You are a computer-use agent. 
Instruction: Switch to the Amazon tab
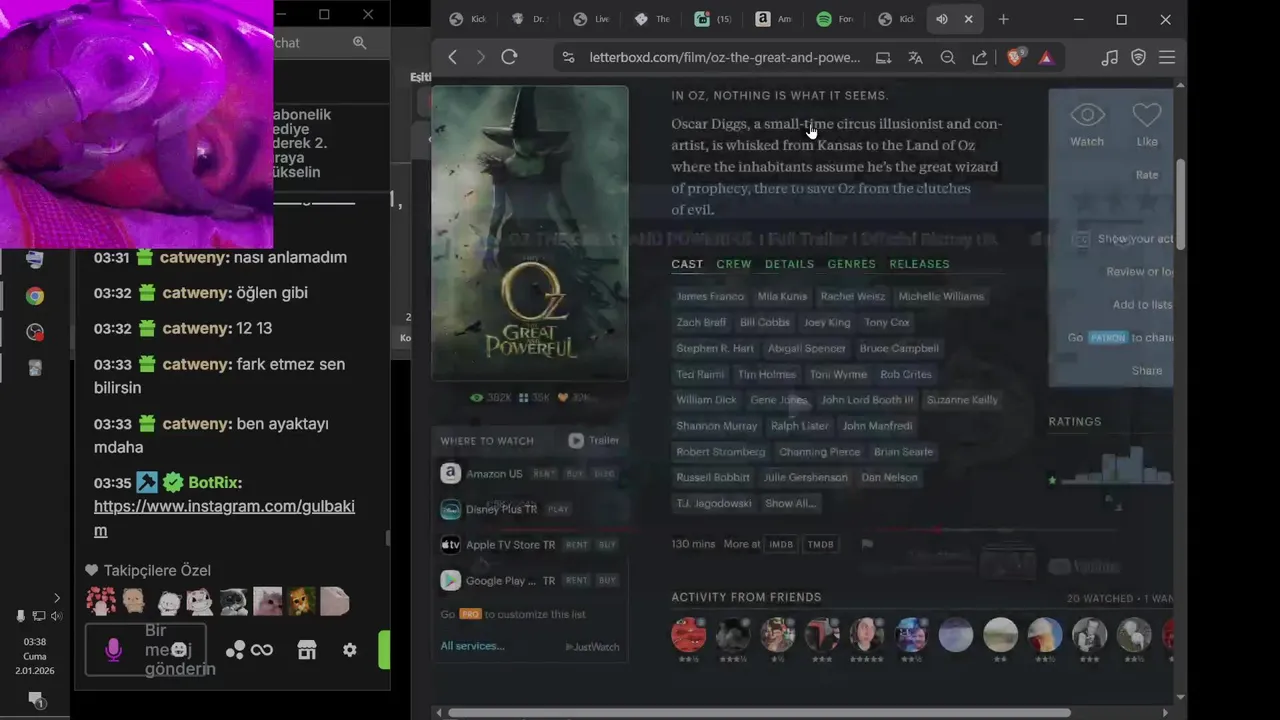(776, 19)
